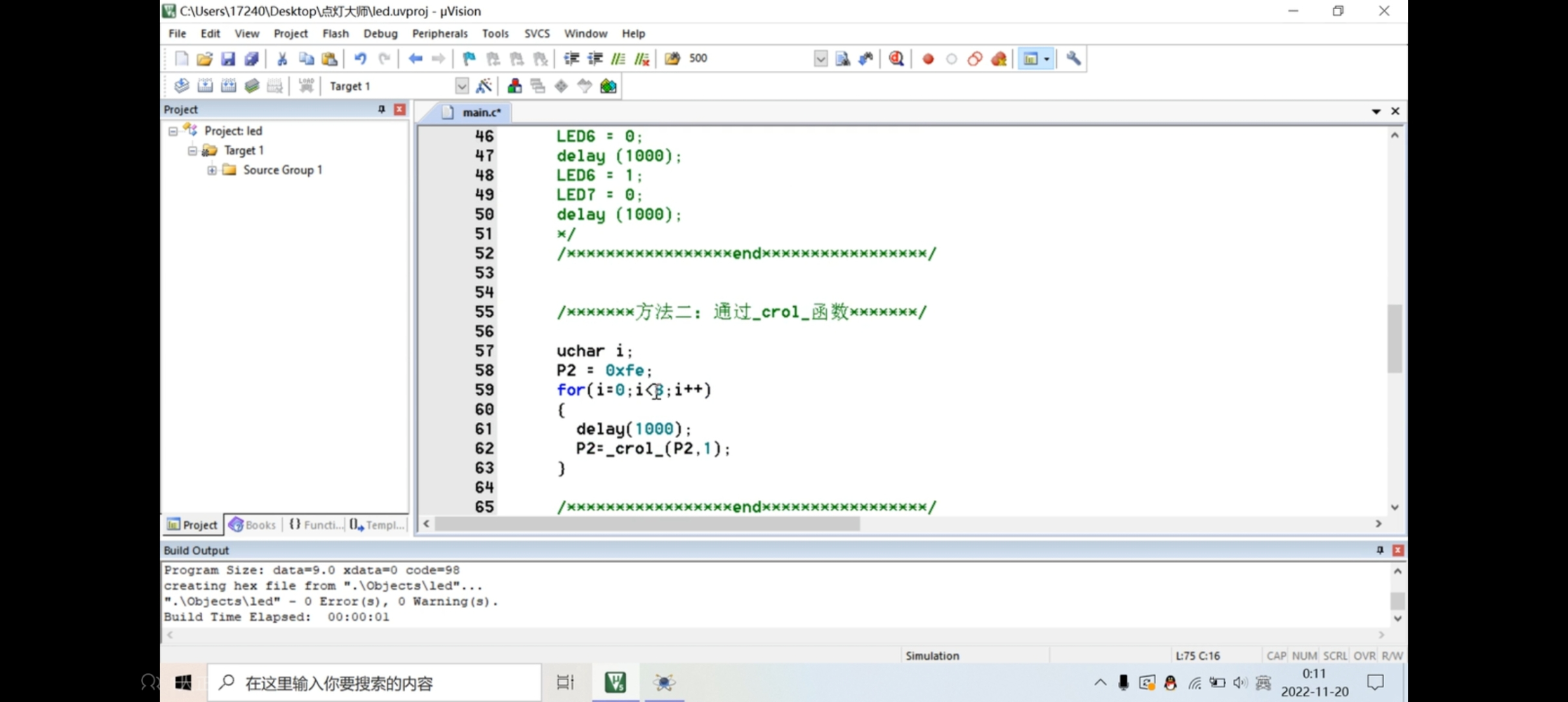
Task: Click the Save All icon
Action: pyautogui.click(x=251, y=58)
